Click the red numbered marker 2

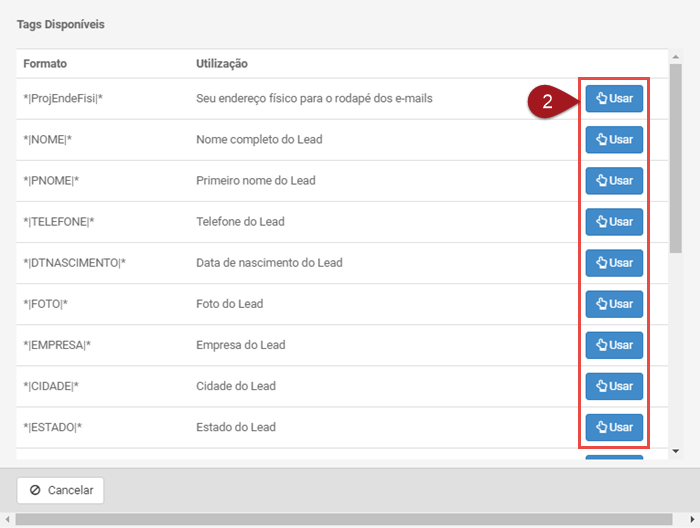(x=549, y=101)
